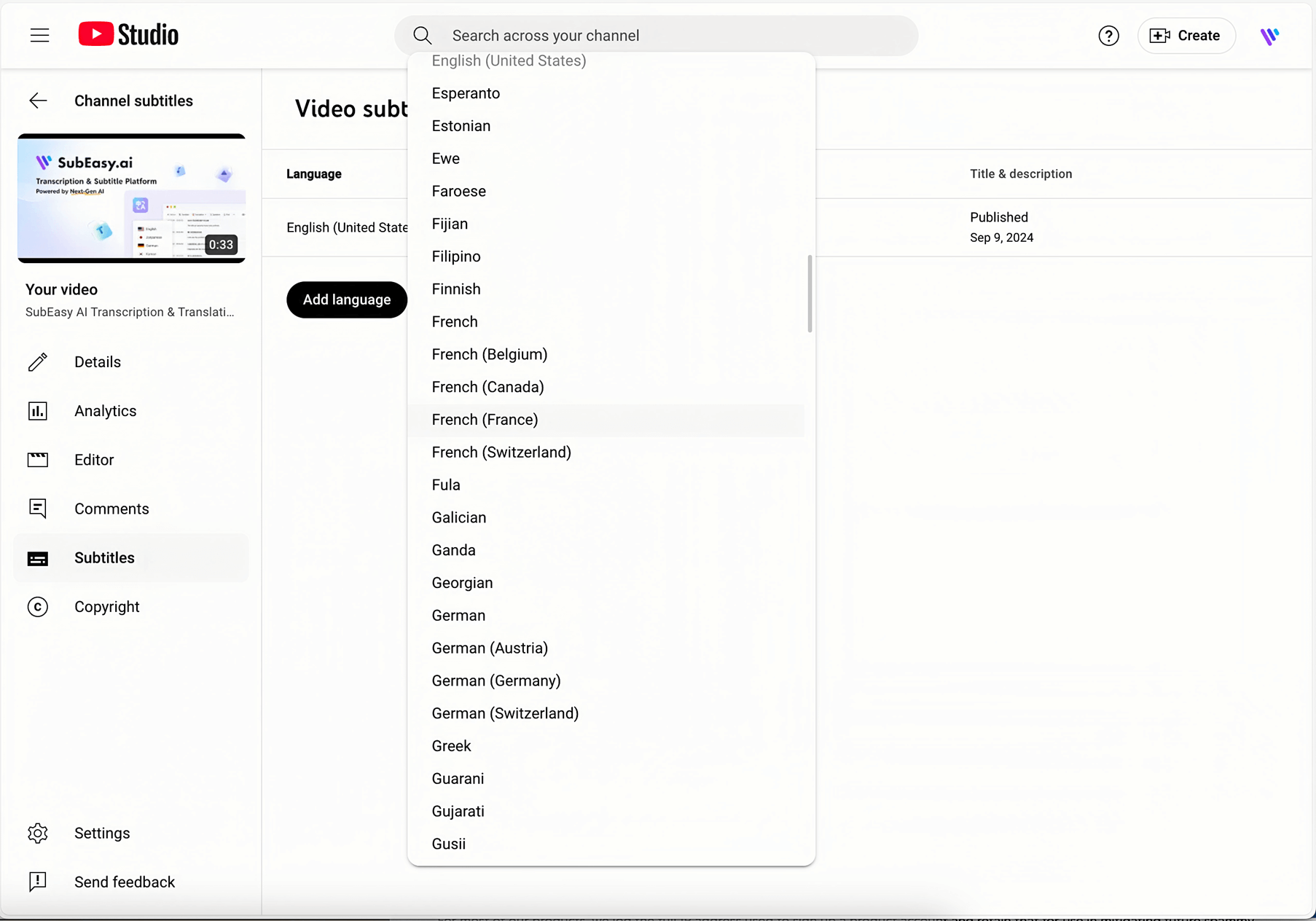Click the Send feedback icon

coord(38,882)
